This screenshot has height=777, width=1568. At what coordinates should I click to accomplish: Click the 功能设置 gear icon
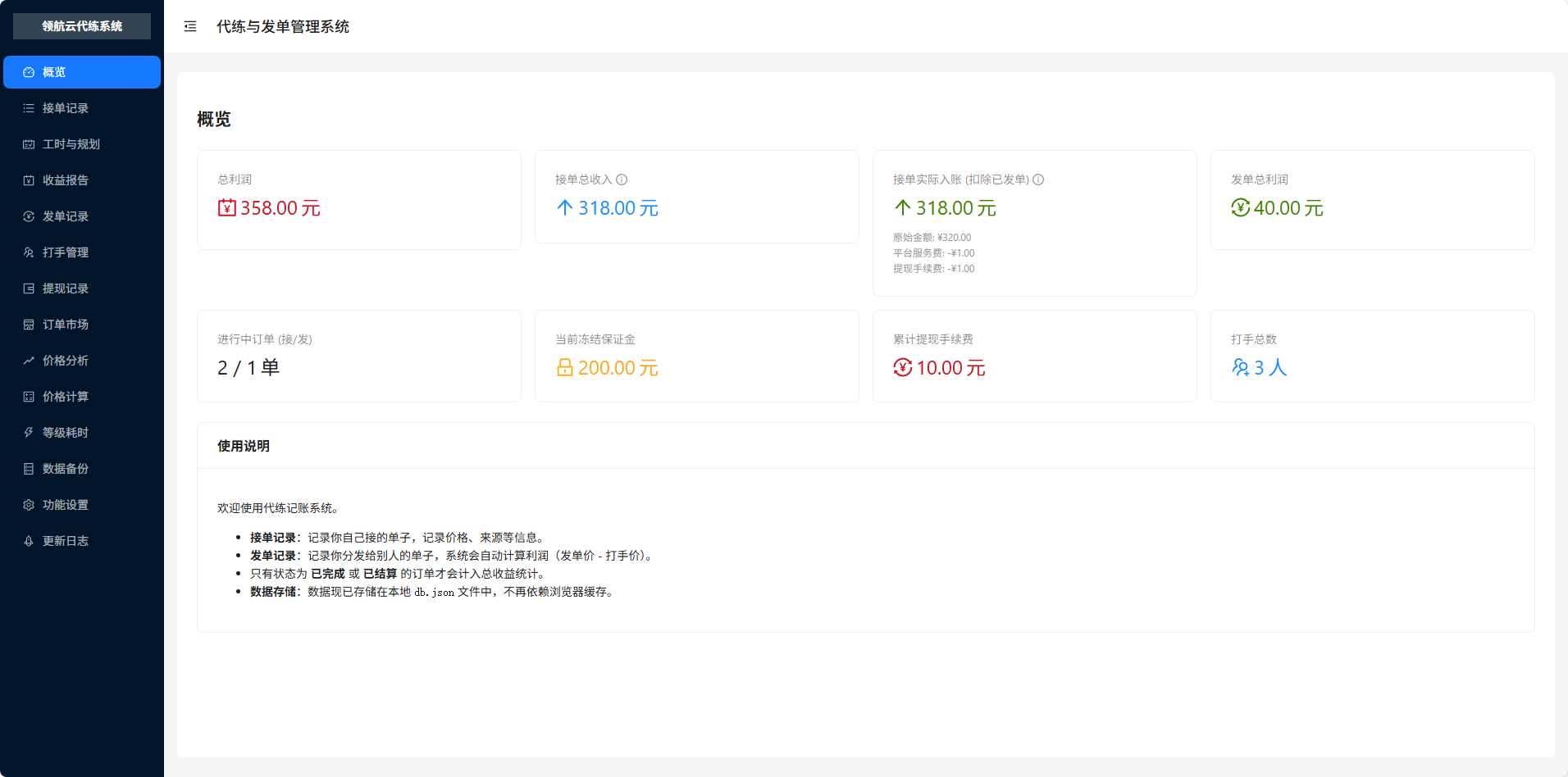29,505
